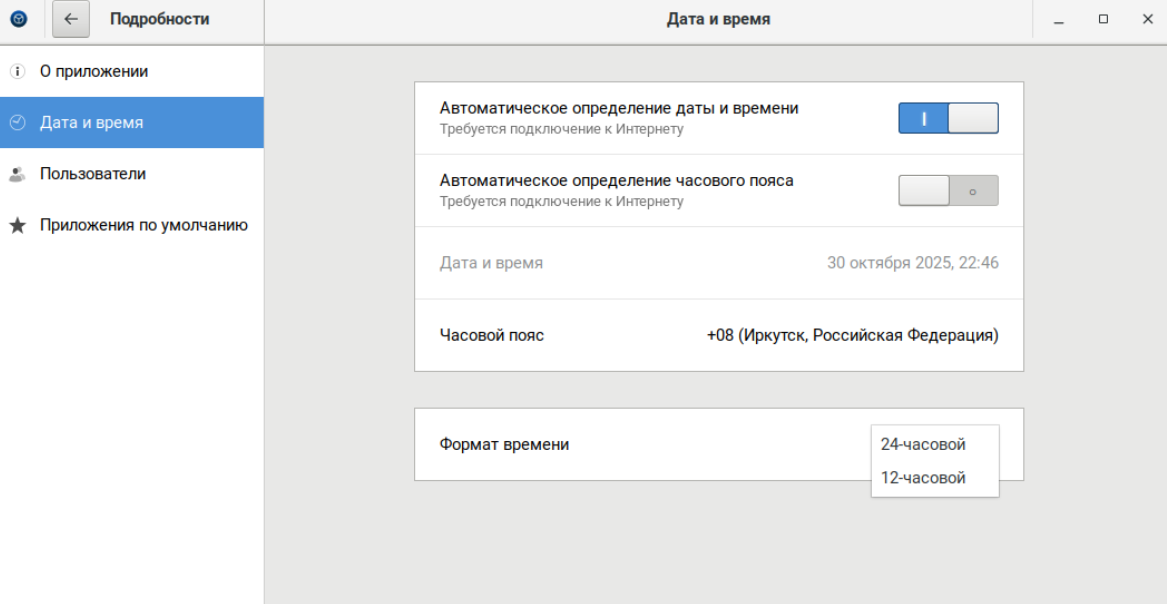Open the О приложении section
Image resolution: width=1167 pixels, height=604 pixels.
(94, 72)
